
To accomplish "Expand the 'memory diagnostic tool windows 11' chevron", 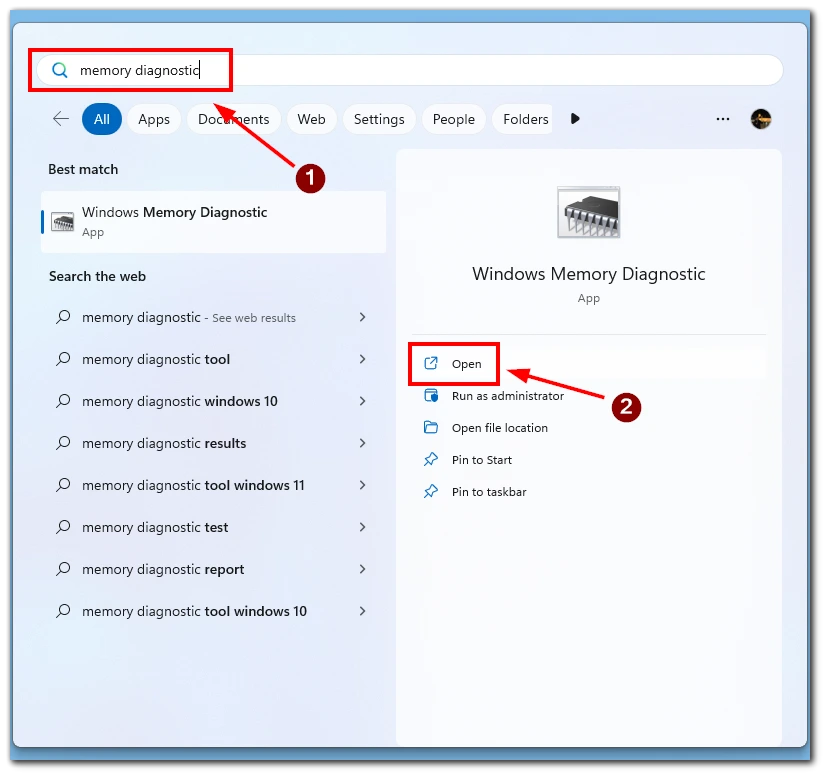I will click(x=362, y=485).
